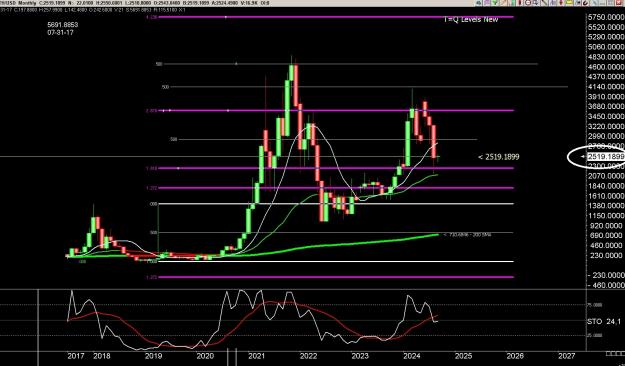
Task: Click the 2022 year label on the time axis
Action: pos(308,356)
